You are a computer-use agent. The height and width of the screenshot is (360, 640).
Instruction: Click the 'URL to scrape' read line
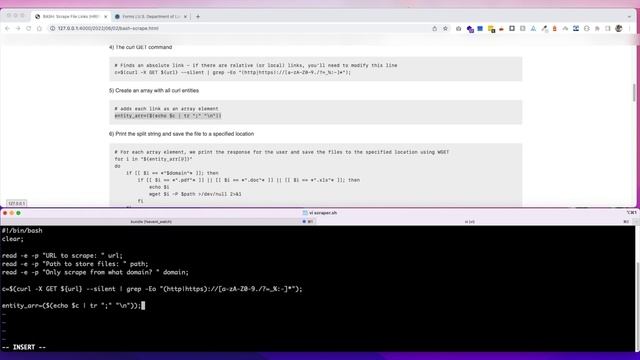tap(62, 256)
